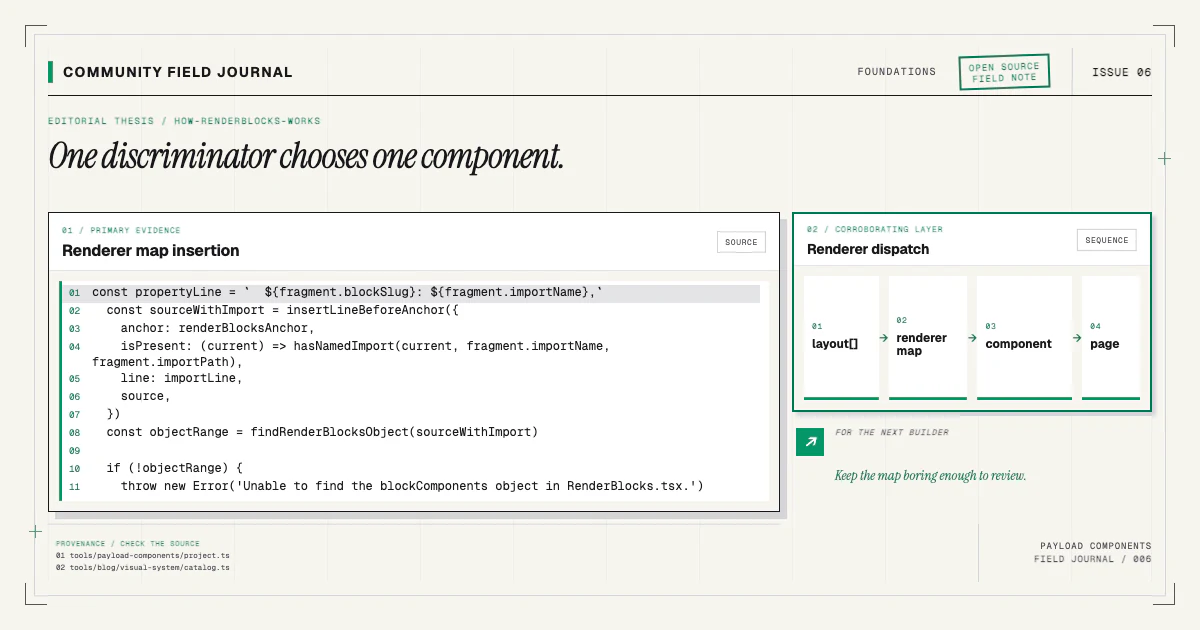Click the green arrow icon beside For the next builder

(x=810, y=442)
